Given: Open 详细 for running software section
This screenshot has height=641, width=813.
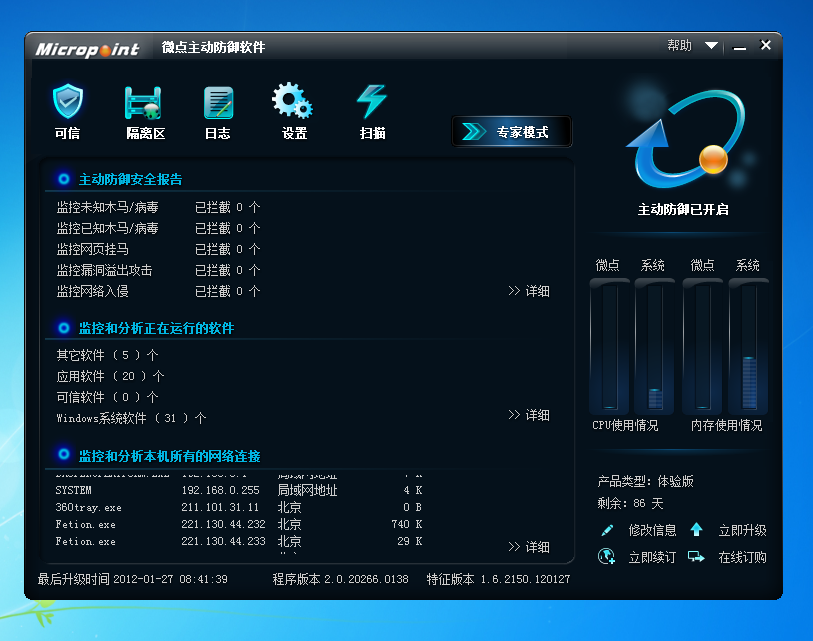Looking at the screenshot, I should coord(537,415).
